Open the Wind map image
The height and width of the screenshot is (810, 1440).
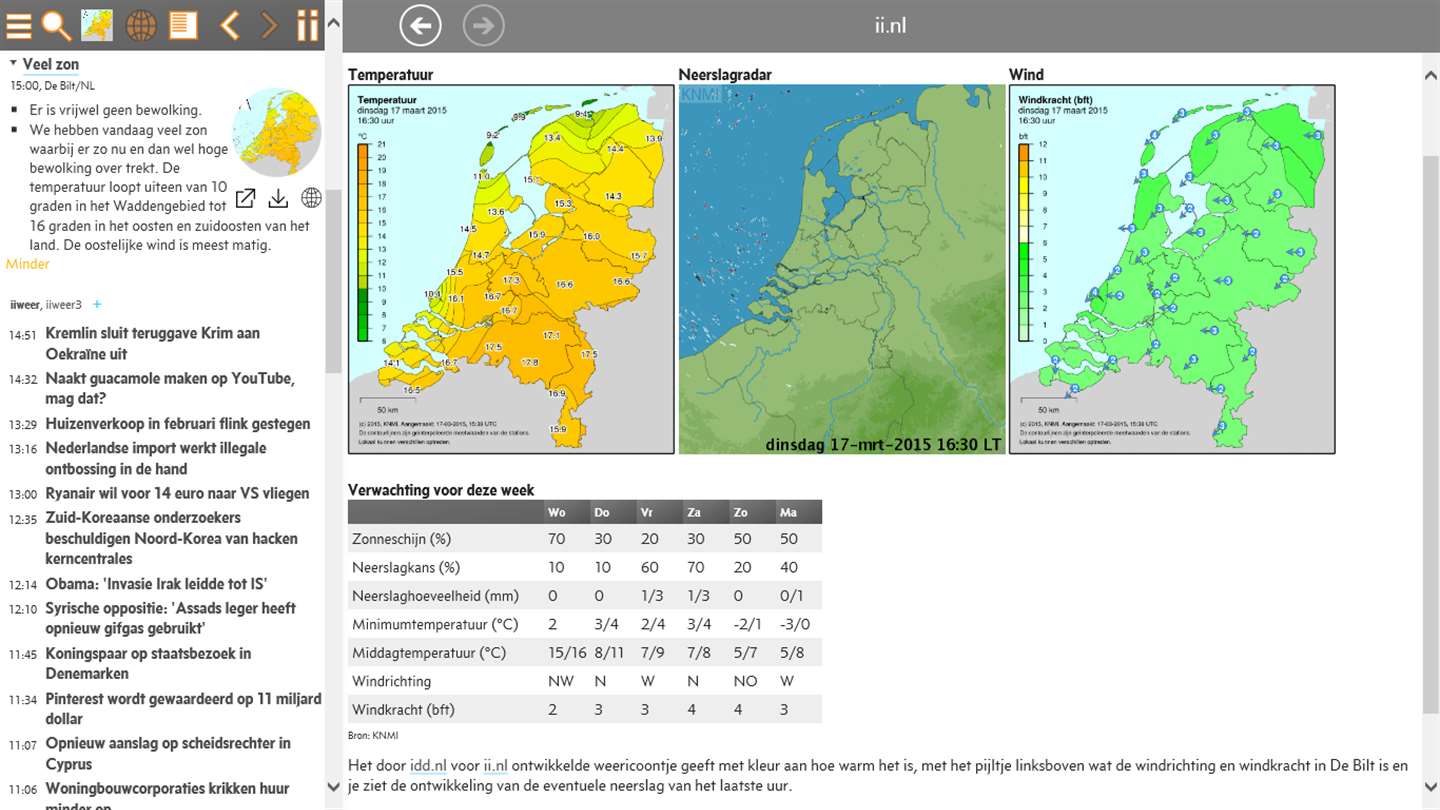(1172, 269)
